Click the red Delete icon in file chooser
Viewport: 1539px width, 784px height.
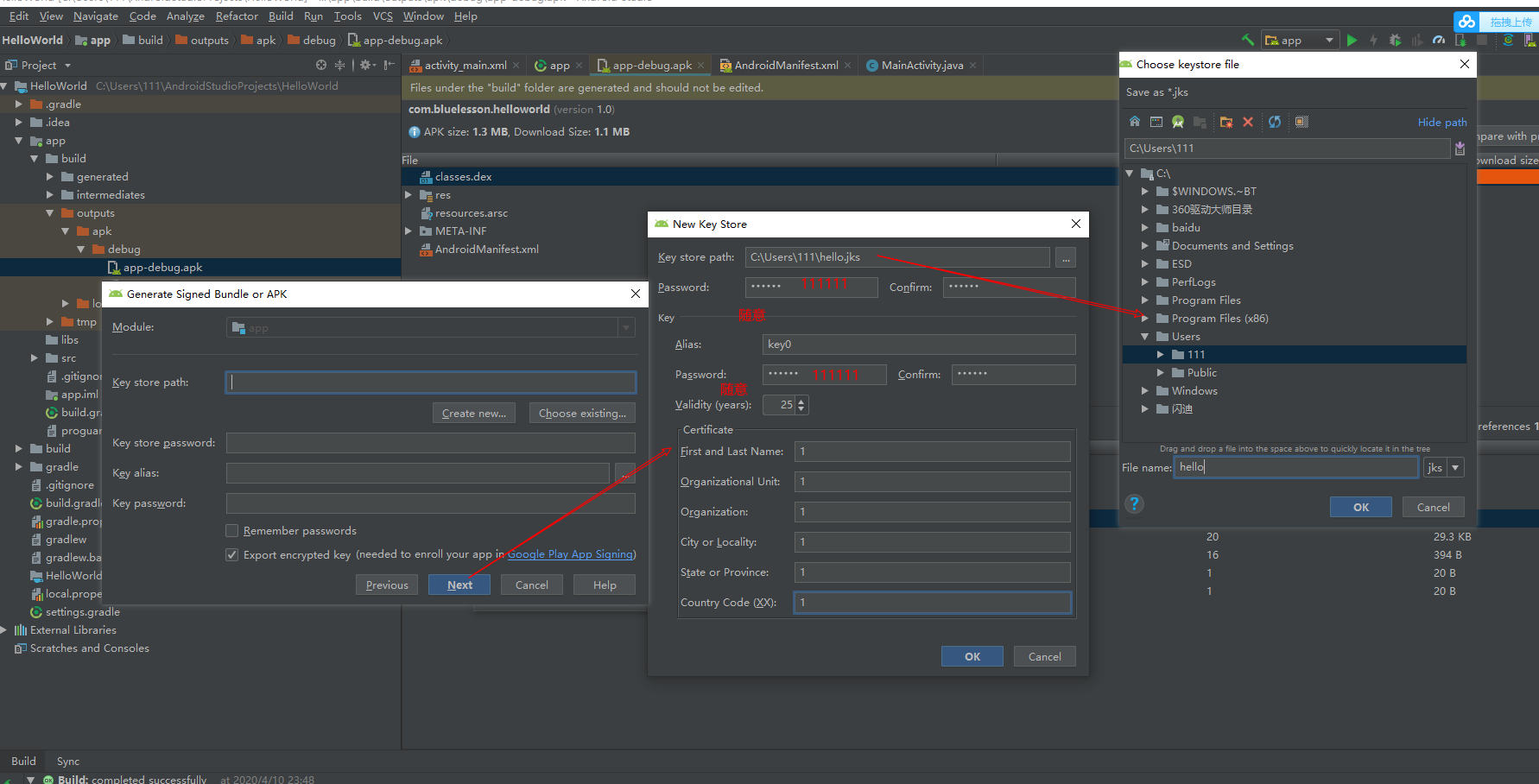tap(1248, 122)
